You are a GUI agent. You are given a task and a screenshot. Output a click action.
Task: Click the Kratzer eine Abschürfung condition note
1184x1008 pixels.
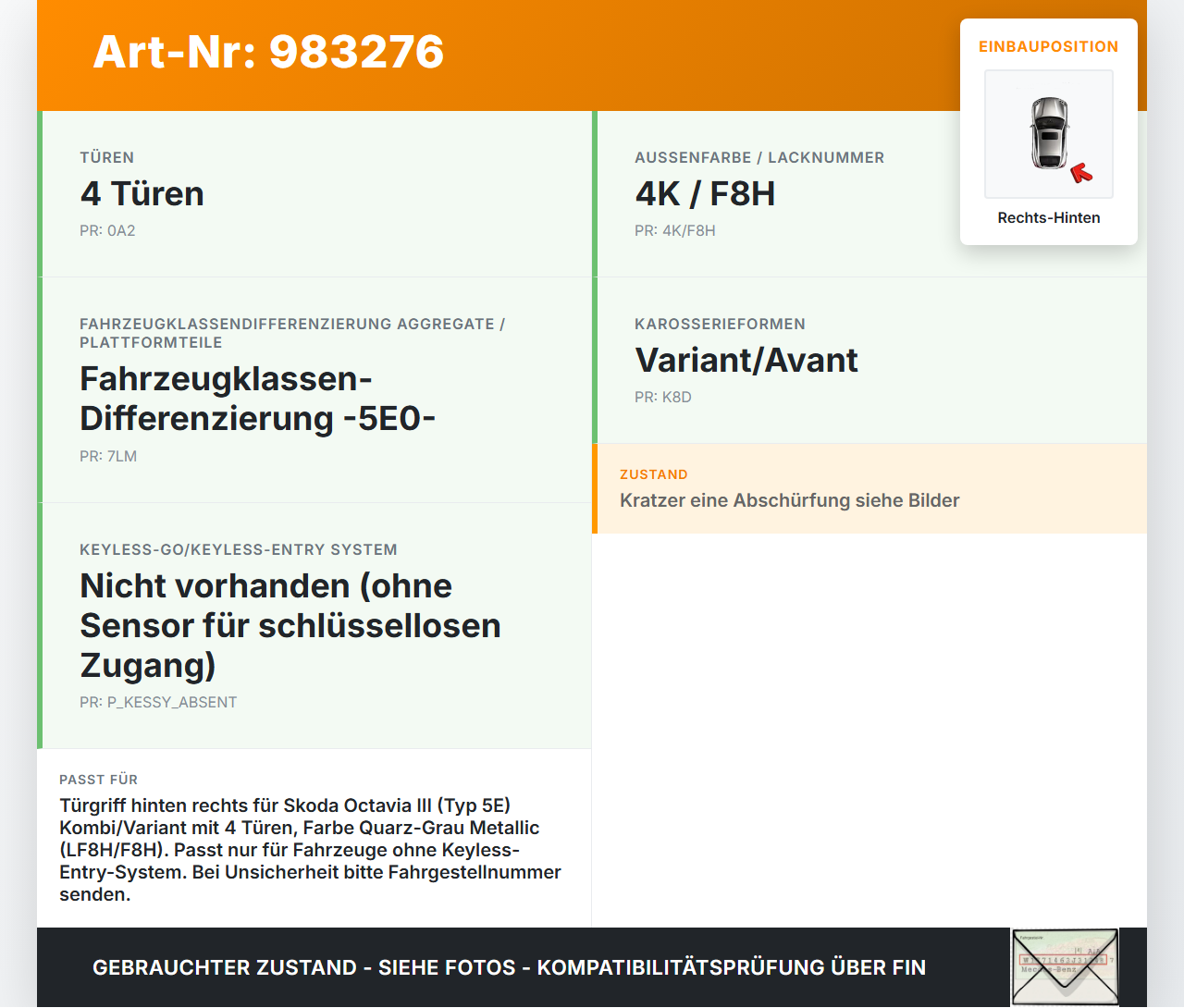coord(789,499)
